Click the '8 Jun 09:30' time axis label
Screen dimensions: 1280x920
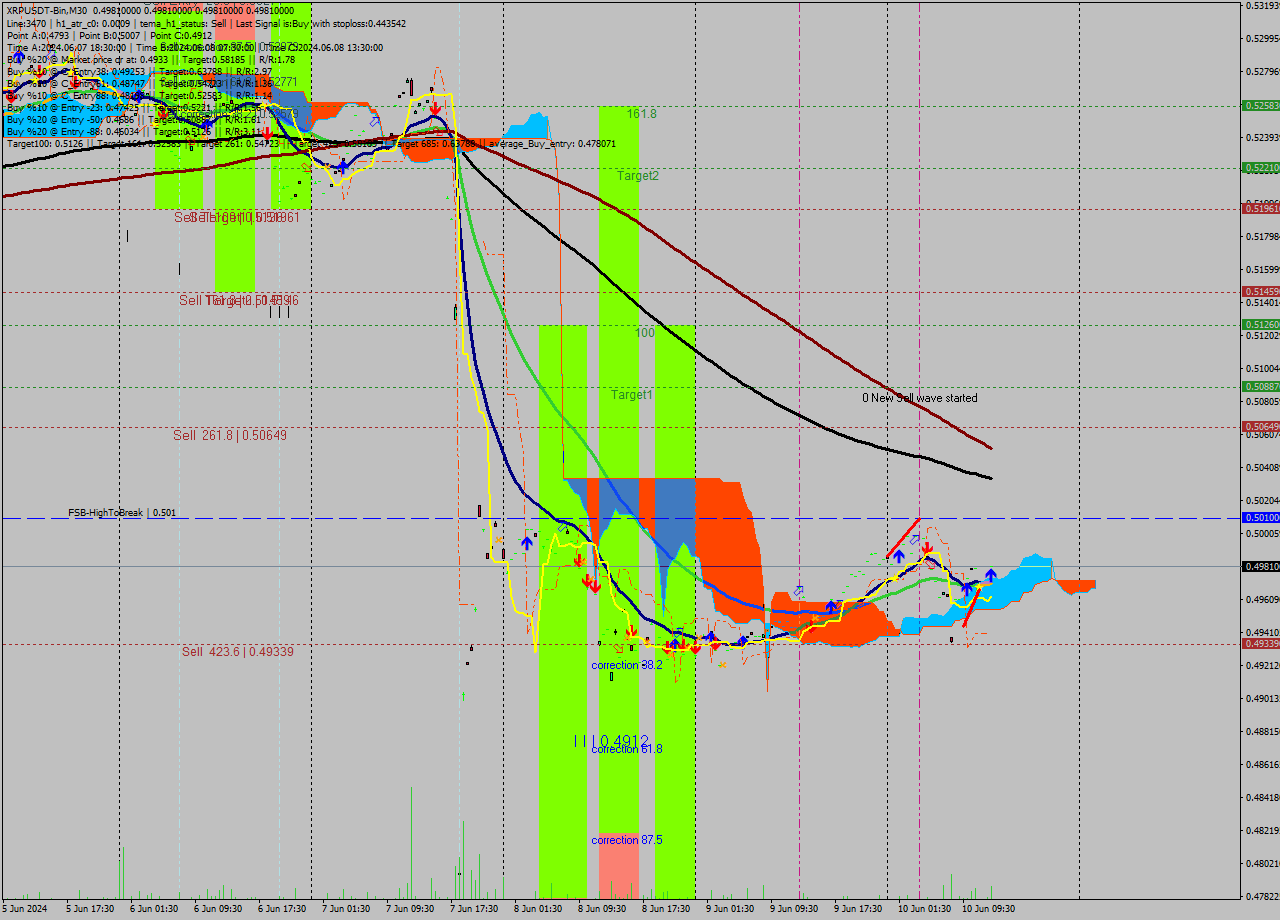click(x=602, y=909)
